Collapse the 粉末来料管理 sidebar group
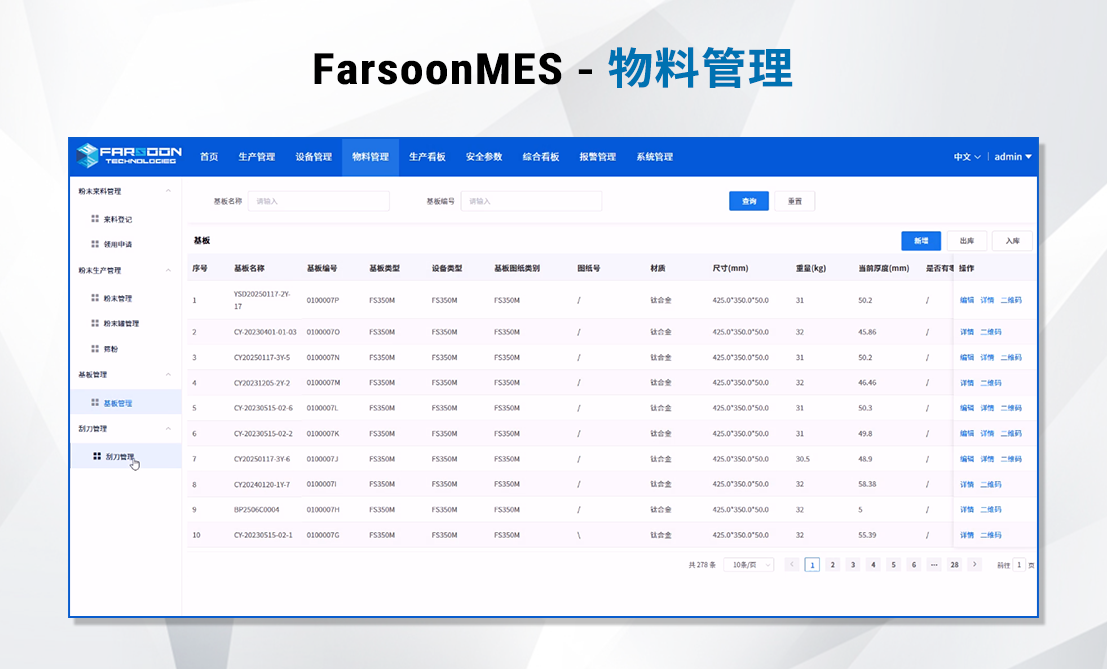This screenshot has height=669, width=1107. (168, 191)
